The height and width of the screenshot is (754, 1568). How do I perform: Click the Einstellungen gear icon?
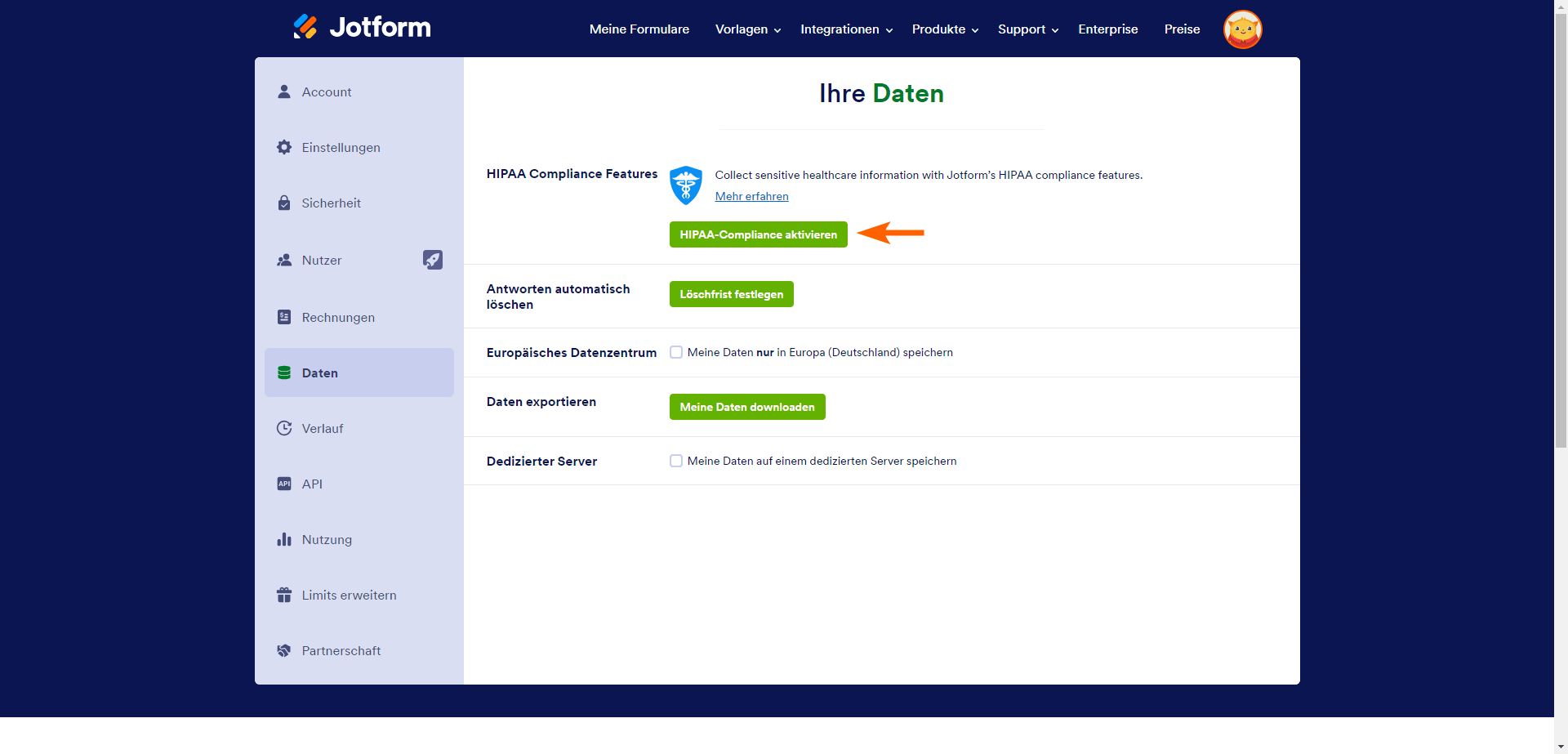click(x=284, y=147)
